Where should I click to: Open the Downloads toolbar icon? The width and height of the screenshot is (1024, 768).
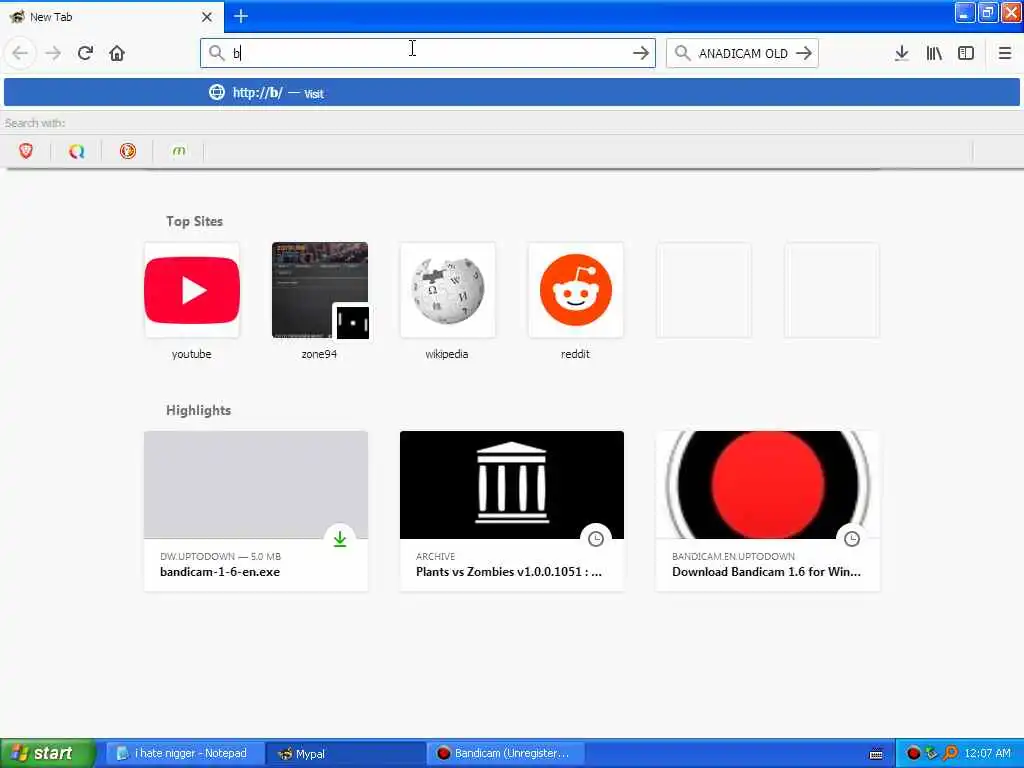(x=901, y=53)
